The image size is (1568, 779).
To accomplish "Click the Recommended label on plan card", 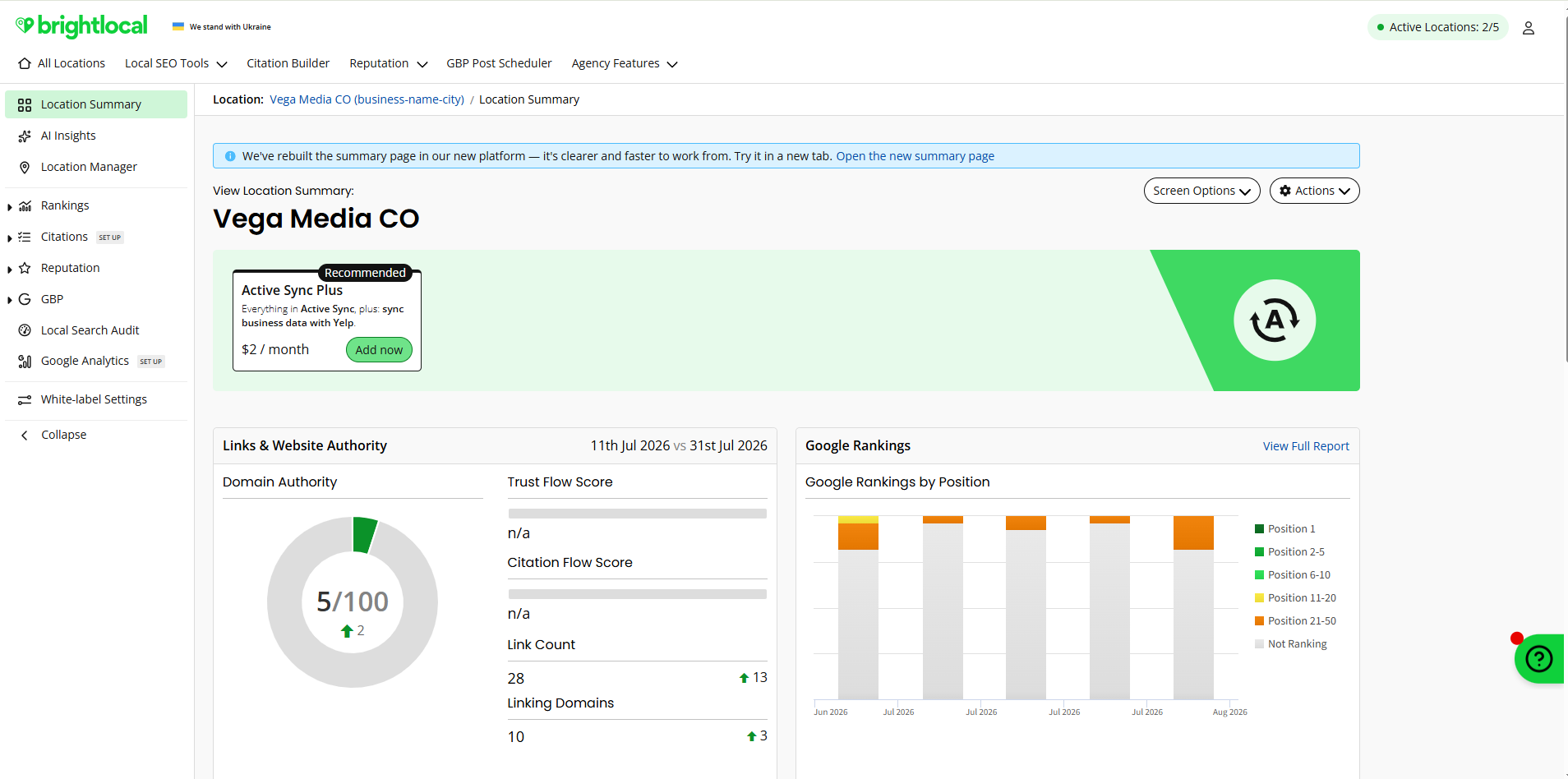I will 365,273.
